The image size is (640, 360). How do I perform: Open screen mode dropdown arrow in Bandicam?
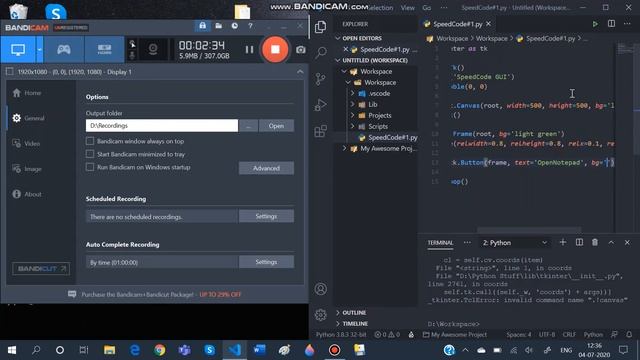click(x=40, y=50)
